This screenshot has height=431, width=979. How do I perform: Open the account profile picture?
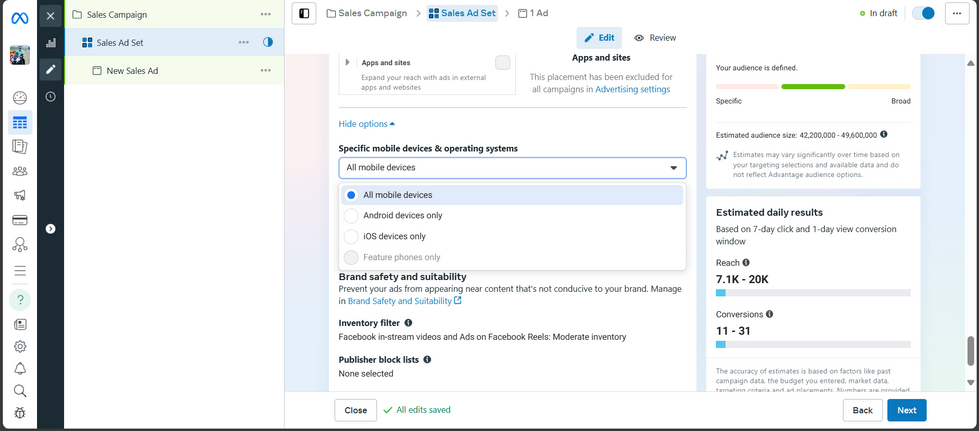[x=20, y=55]
